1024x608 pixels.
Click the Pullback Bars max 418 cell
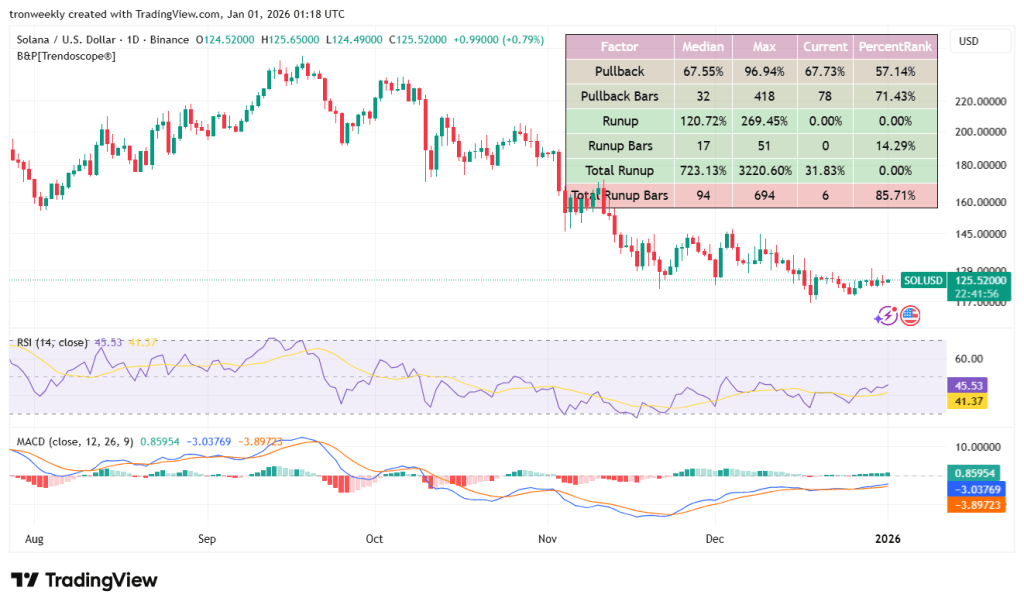tap(764, 96)
